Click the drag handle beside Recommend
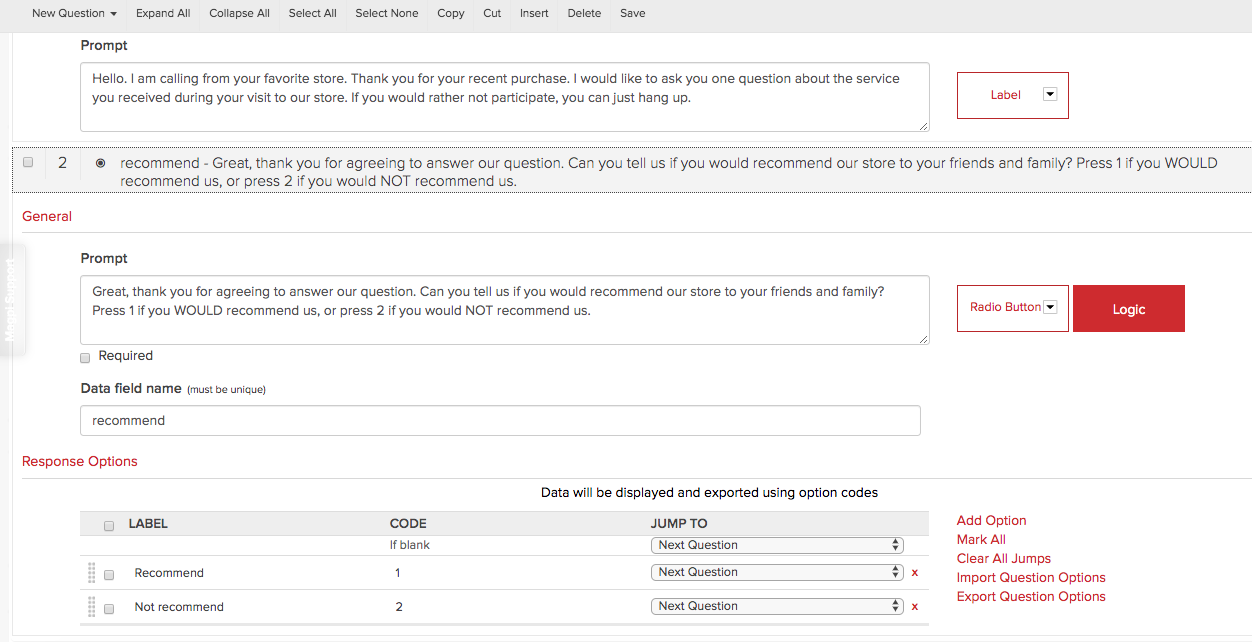 click(90, 573)
